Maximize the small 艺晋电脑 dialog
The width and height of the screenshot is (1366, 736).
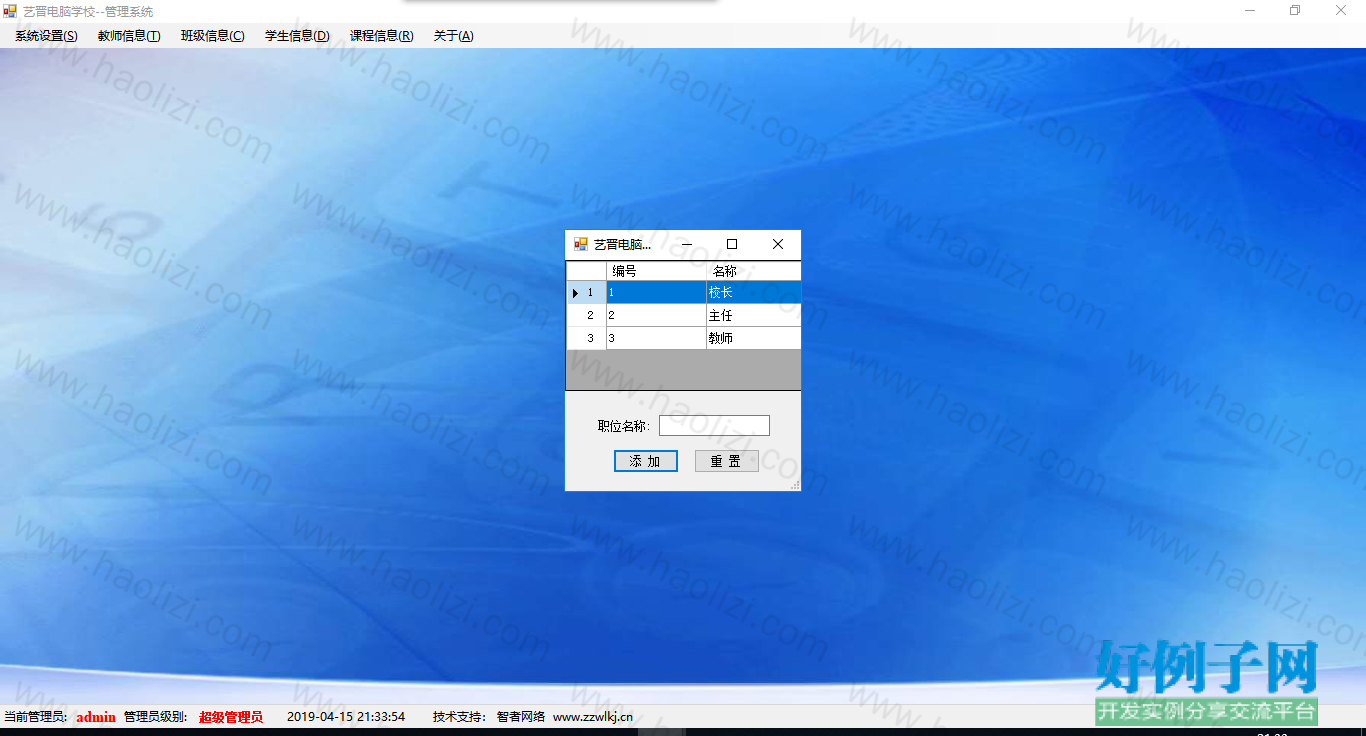tap(732, 244)
